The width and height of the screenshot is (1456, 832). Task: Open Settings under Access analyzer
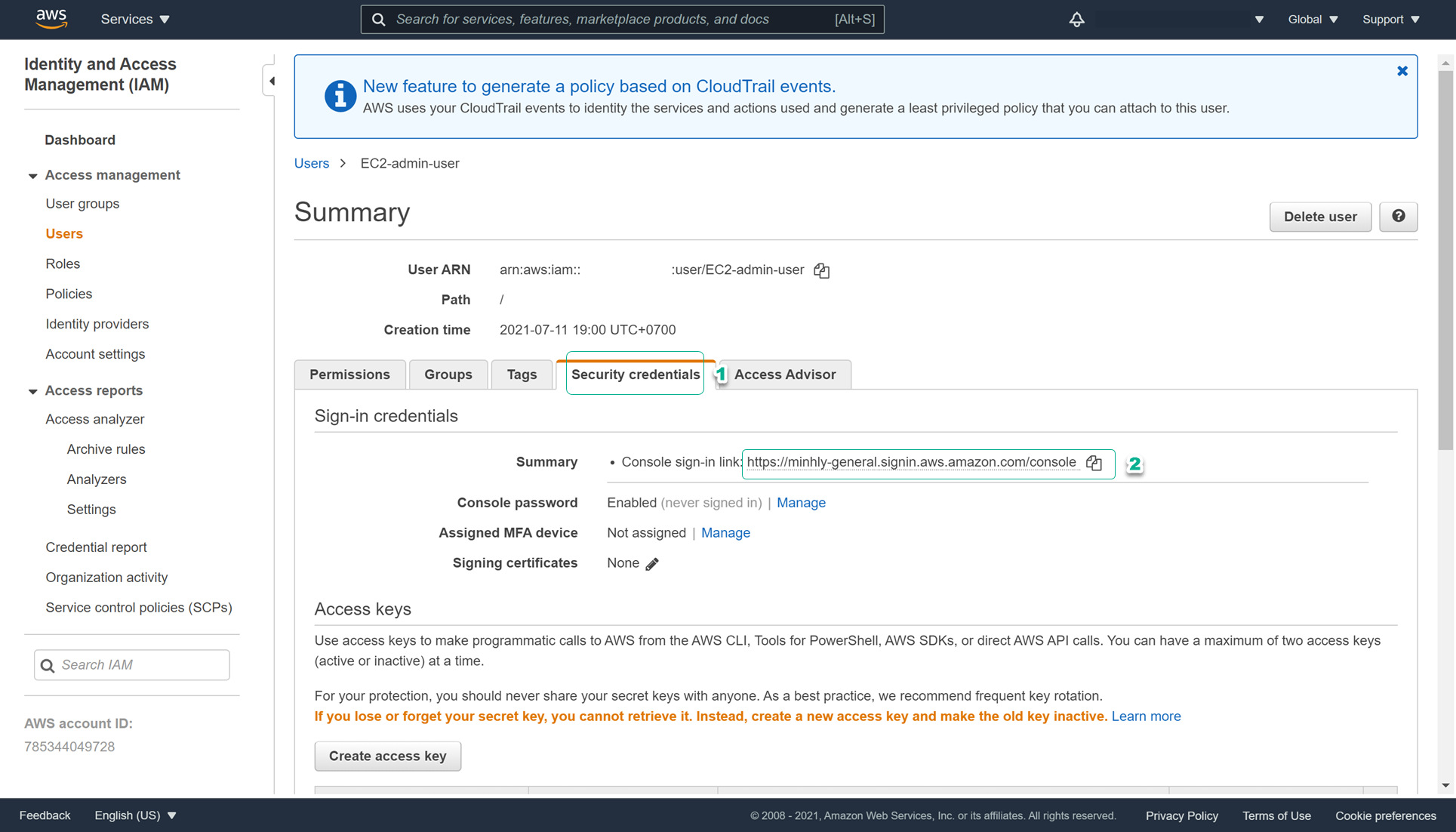(x=91, y=510)
